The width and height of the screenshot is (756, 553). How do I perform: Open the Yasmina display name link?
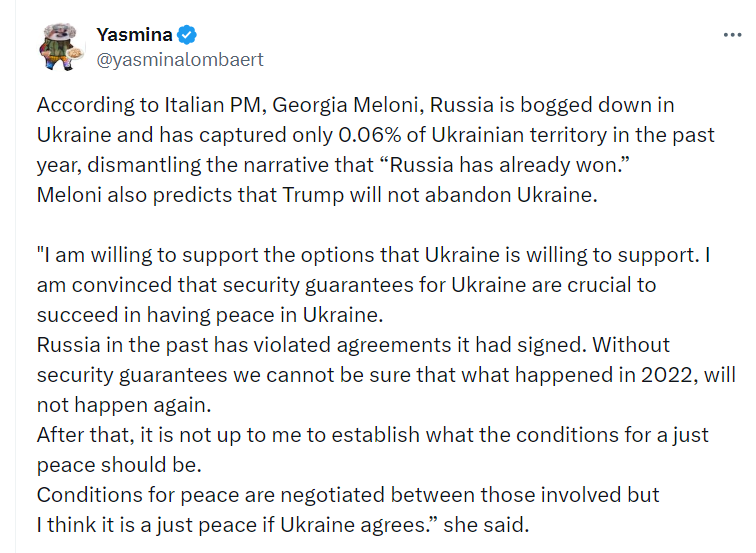point(134,35)
